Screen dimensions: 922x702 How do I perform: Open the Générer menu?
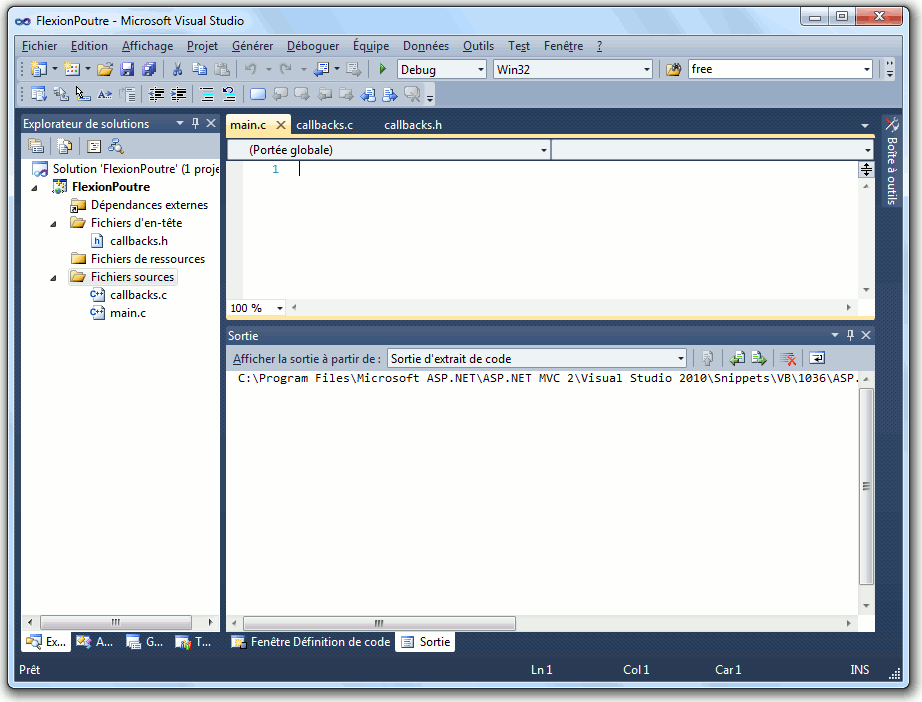point(252,46)
